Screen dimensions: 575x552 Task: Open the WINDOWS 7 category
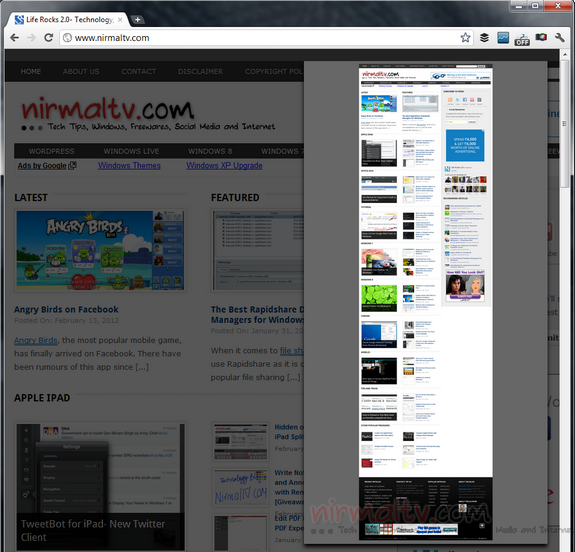(282, 151)
